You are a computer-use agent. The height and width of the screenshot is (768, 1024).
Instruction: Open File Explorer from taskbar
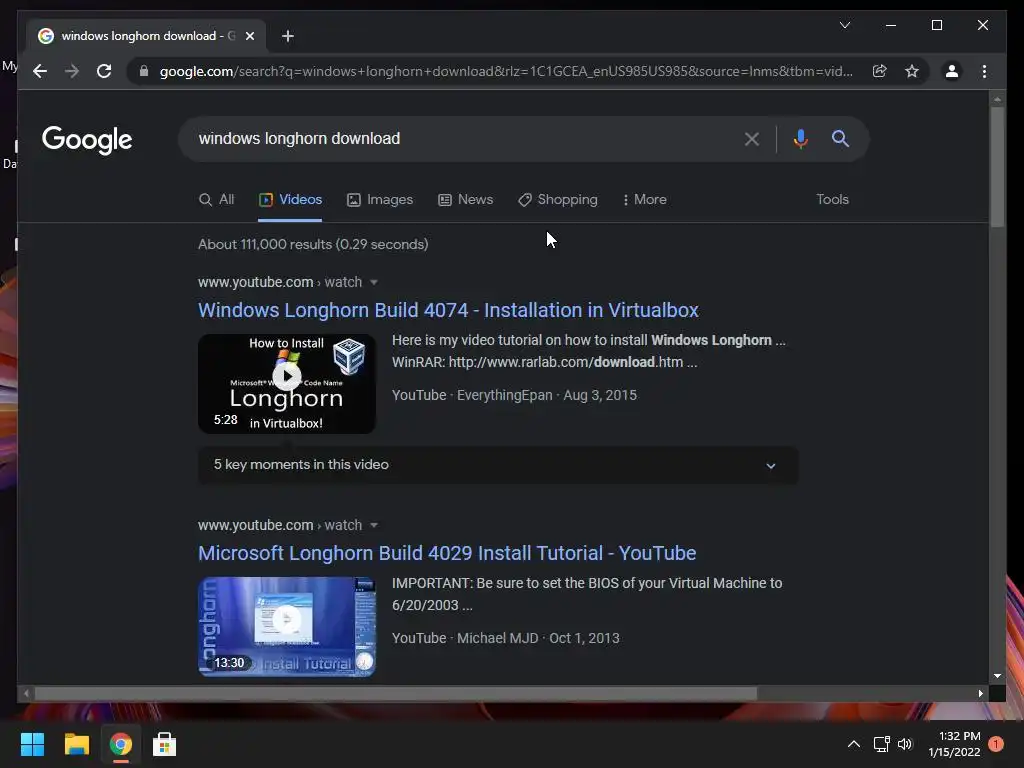[76, 744]
